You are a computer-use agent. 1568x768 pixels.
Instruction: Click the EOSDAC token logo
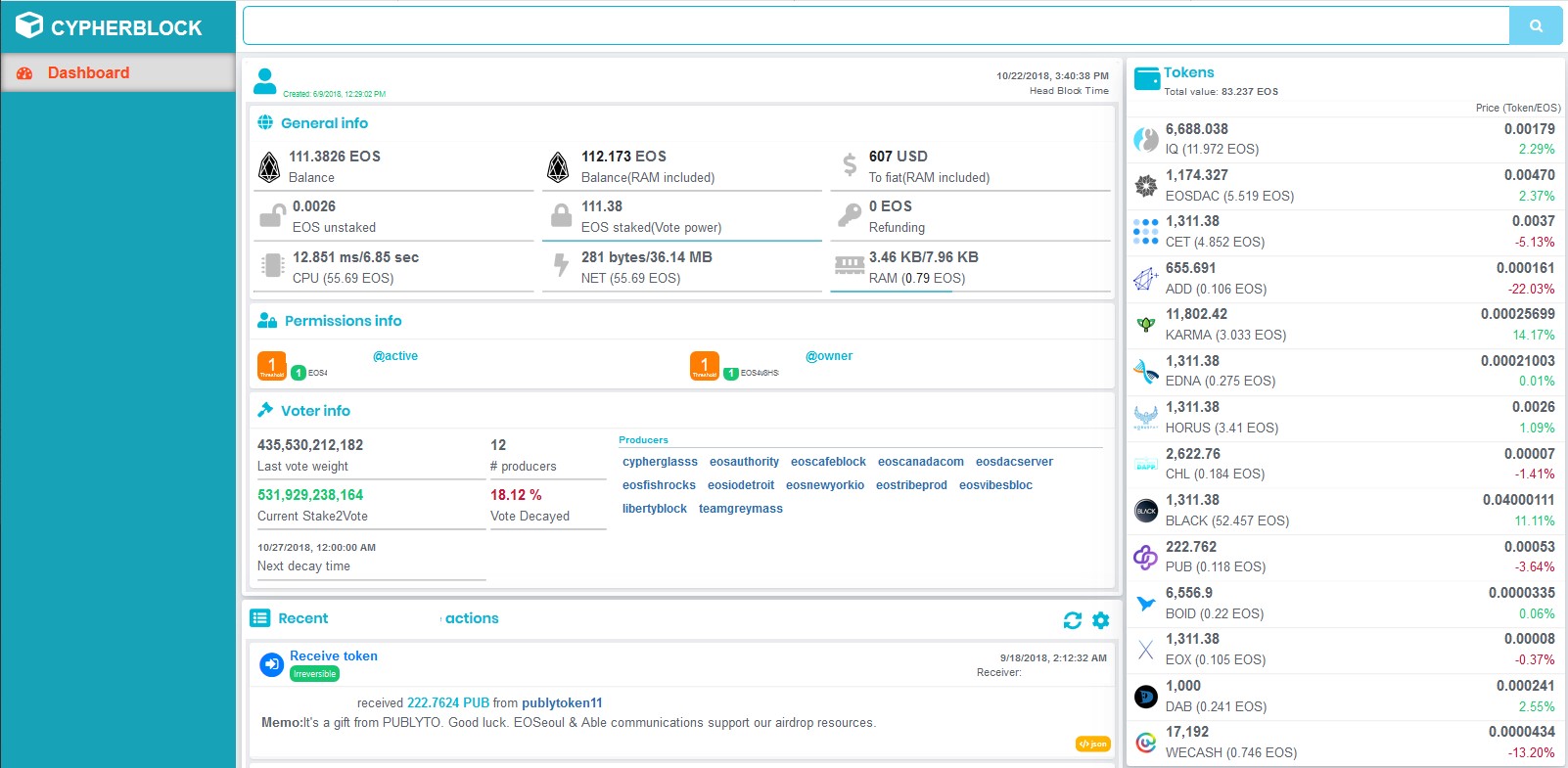1146,185
